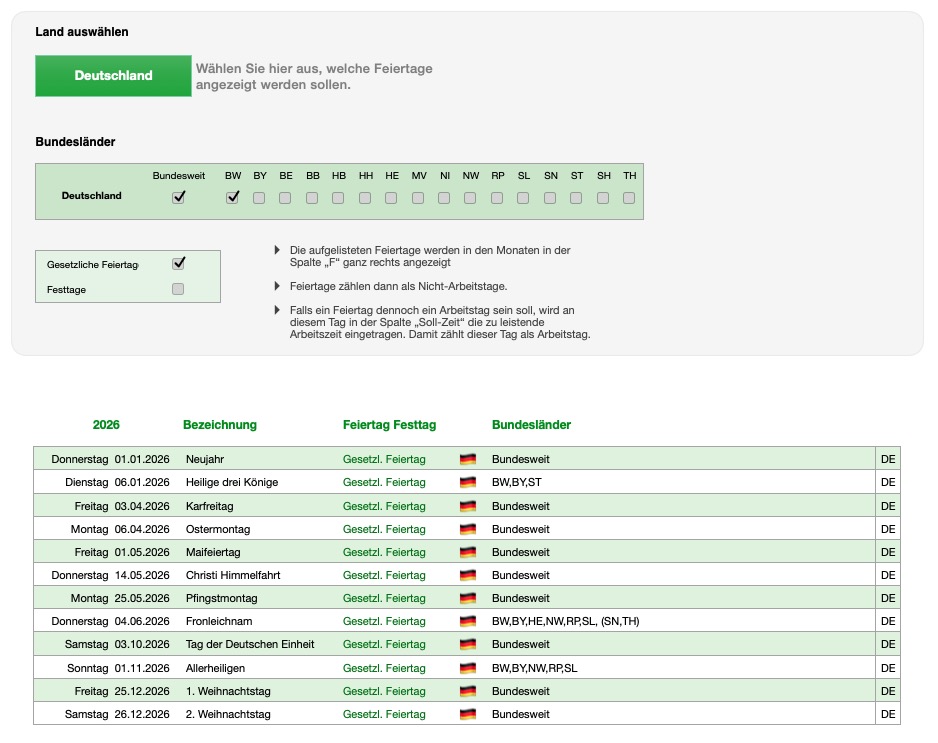Click German flag icon in Karfreitag row
938x743 pixels.
click(x=467, y=506)
